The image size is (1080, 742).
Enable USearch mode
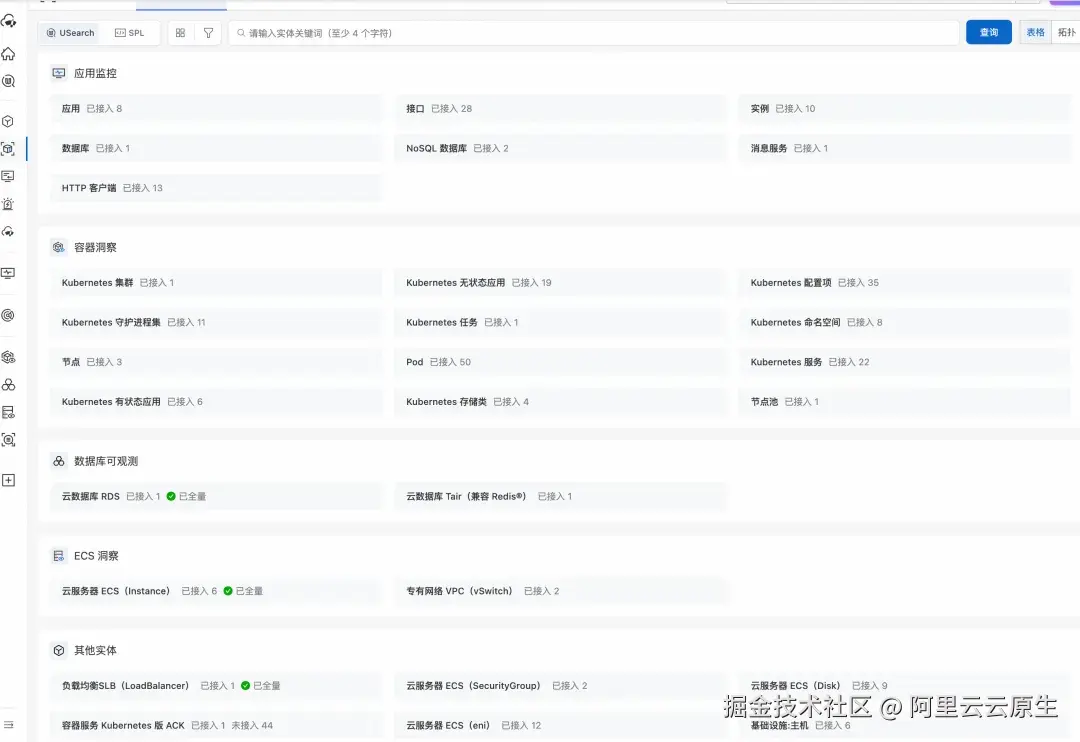68,32
